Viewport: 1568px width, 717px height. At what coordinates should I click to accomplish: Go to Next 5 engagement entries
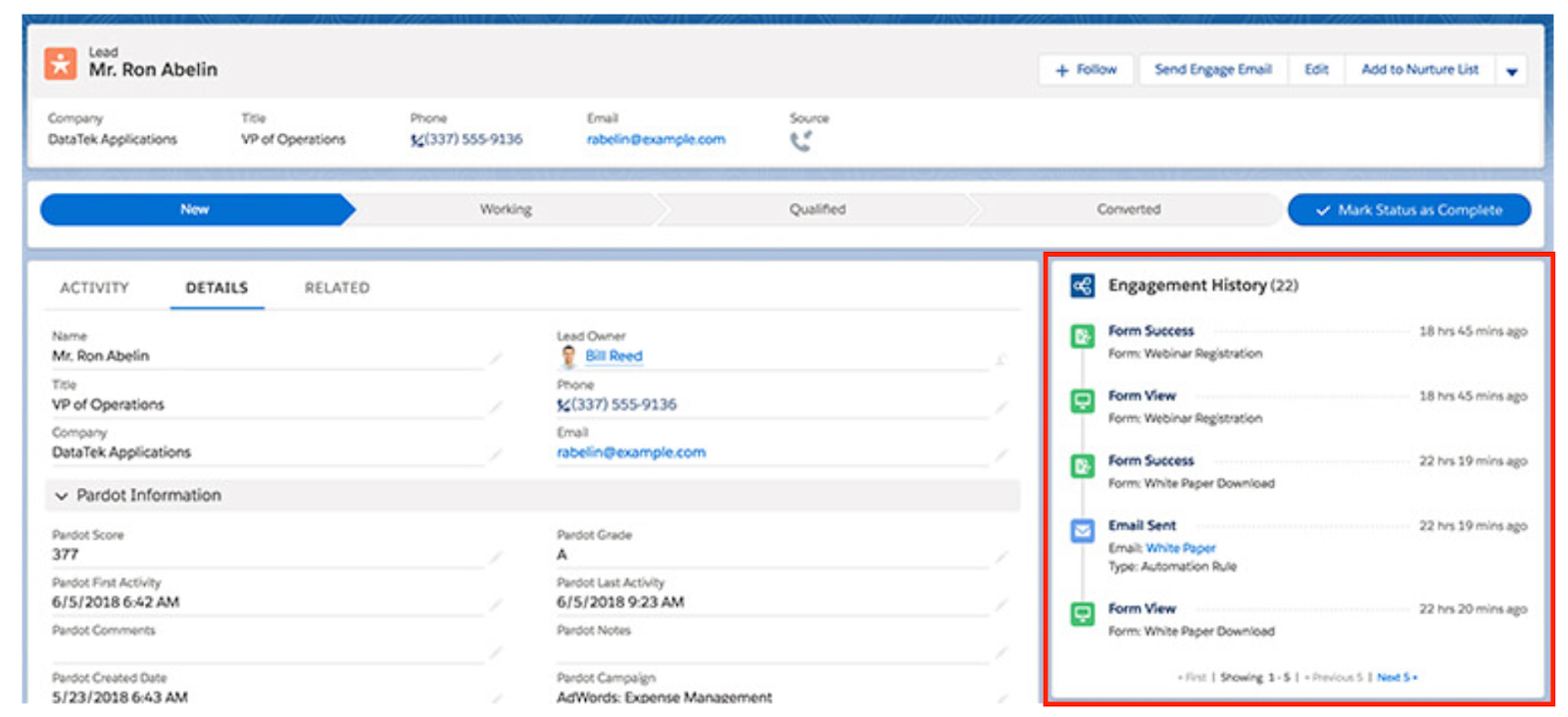[1396, 677]
